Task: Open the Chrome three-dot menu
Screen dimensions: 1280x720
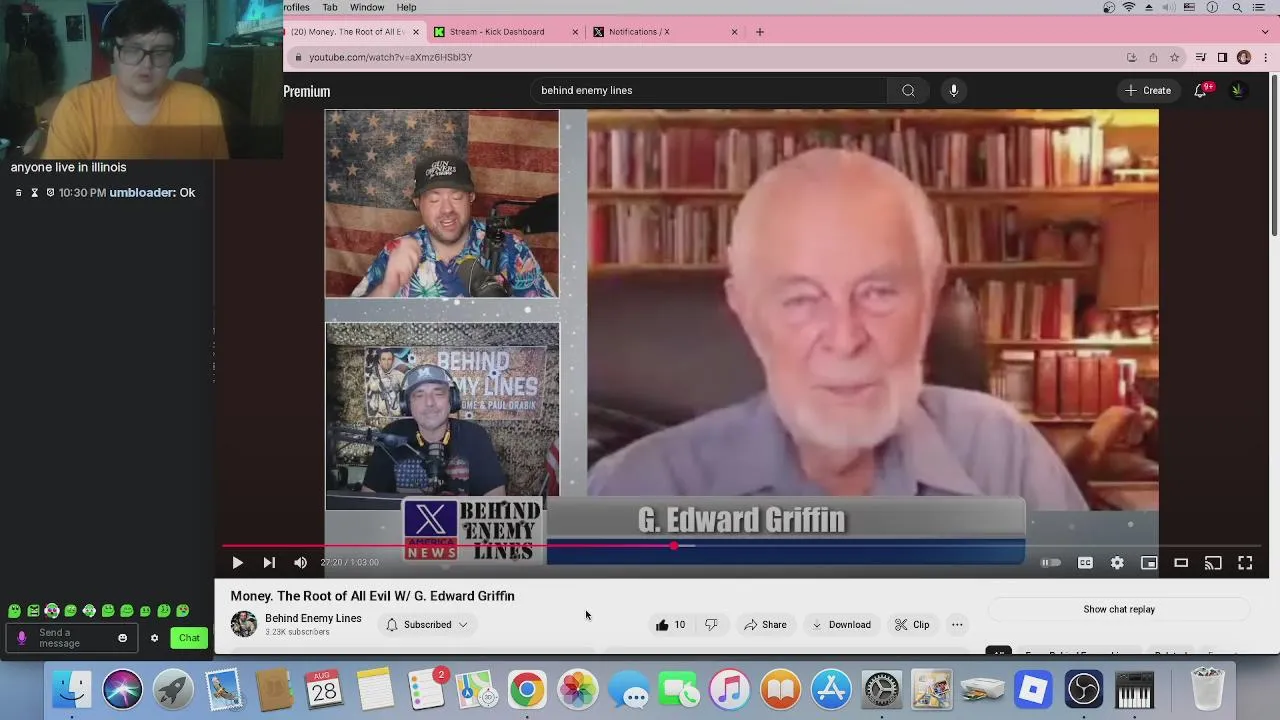Action: [x=1266, y=57]
